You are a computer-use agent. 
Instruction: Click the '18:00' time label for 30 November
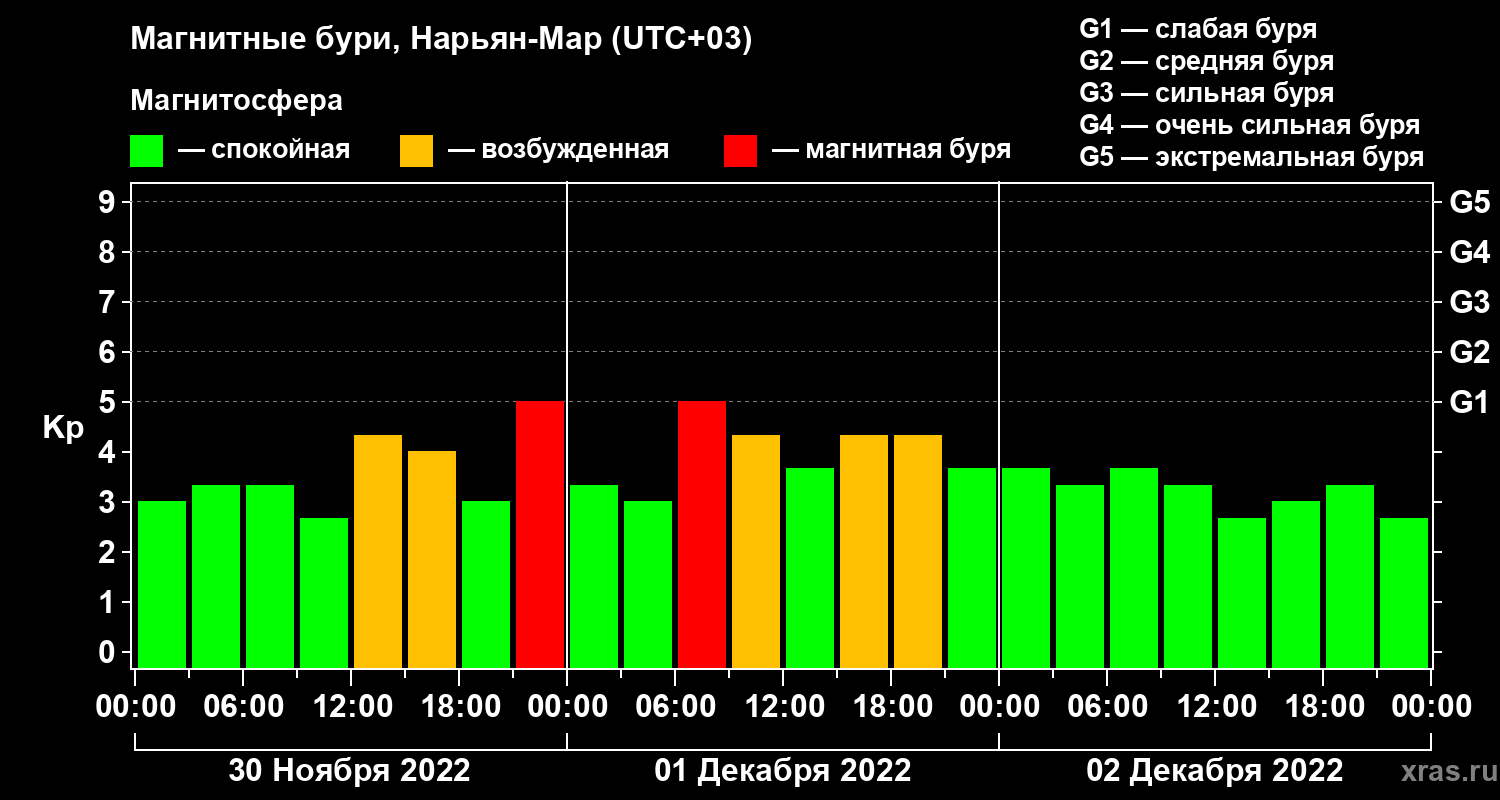459,707
